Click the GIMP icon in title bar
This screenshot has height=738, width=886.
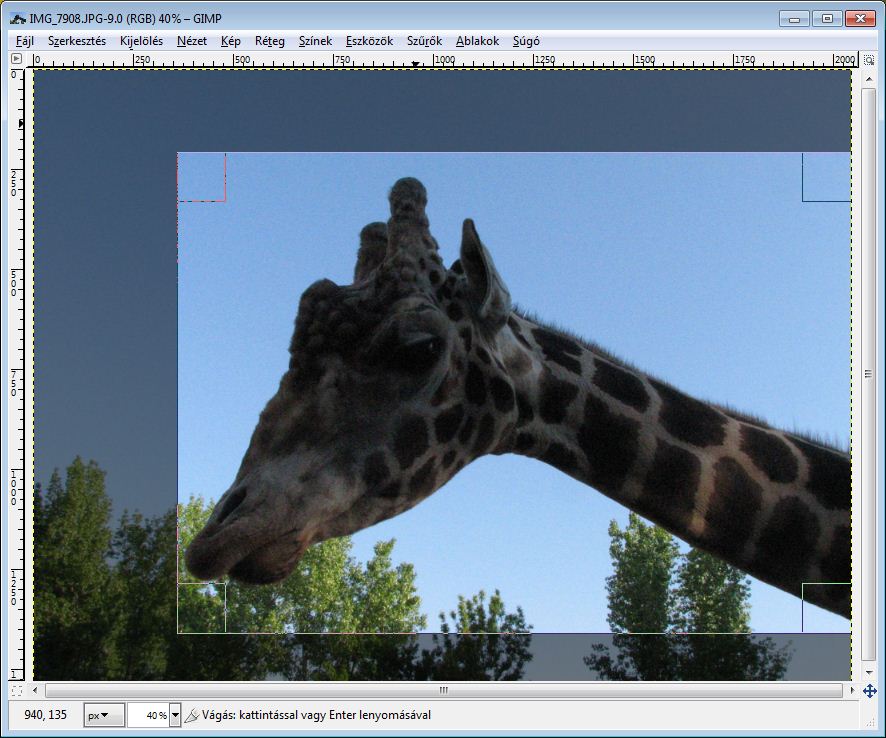(x=18, y=19)
